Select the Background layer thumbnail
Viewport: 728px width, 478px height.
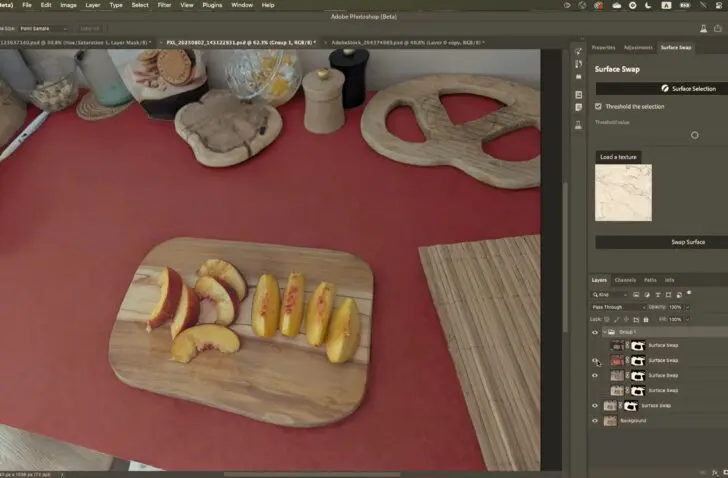tap(610, 421)
